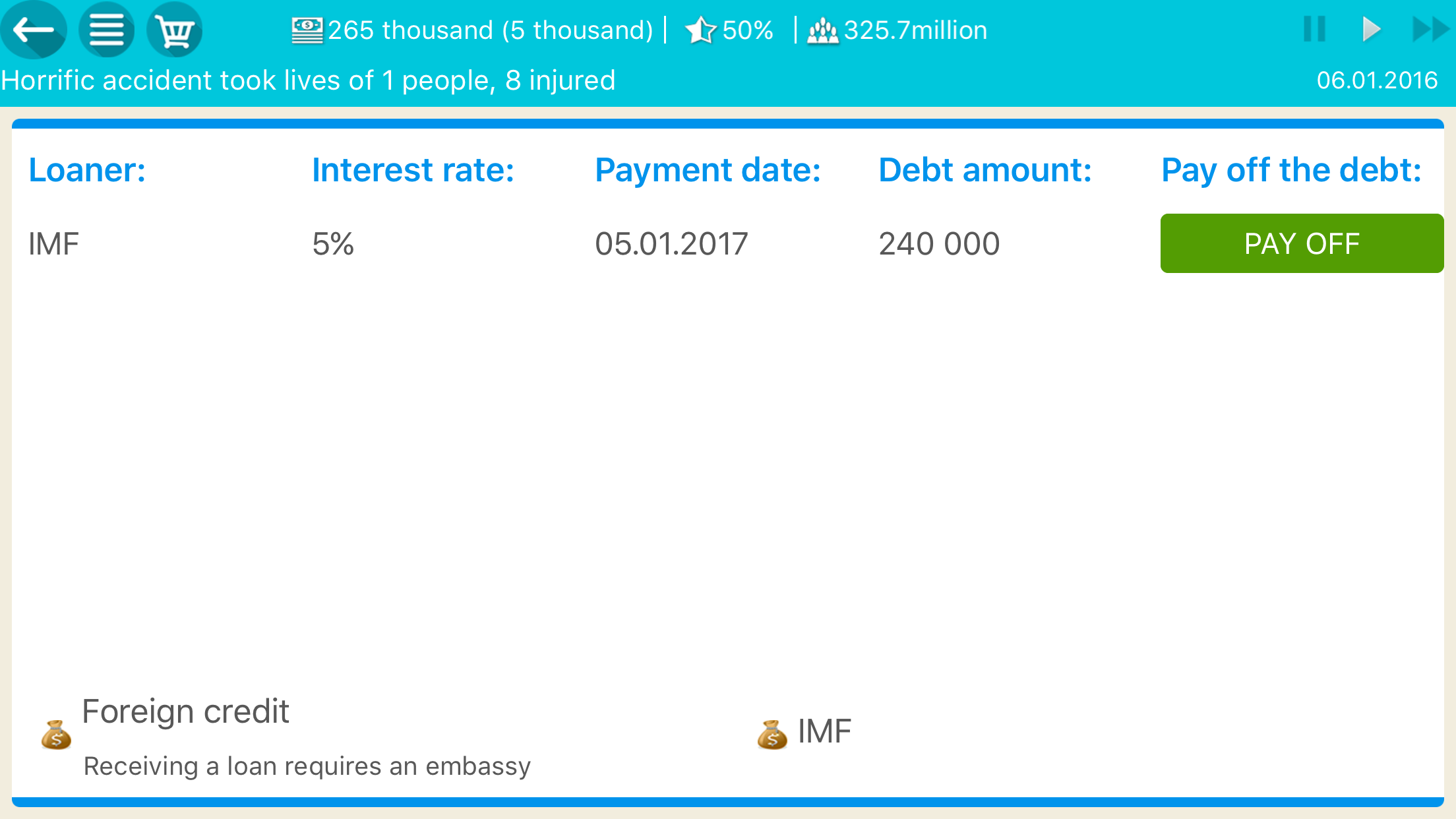Viewport: 1456px width, 819px height.
Task: Tap the current date 06.01.2016
Action: tap(1377, 80)
